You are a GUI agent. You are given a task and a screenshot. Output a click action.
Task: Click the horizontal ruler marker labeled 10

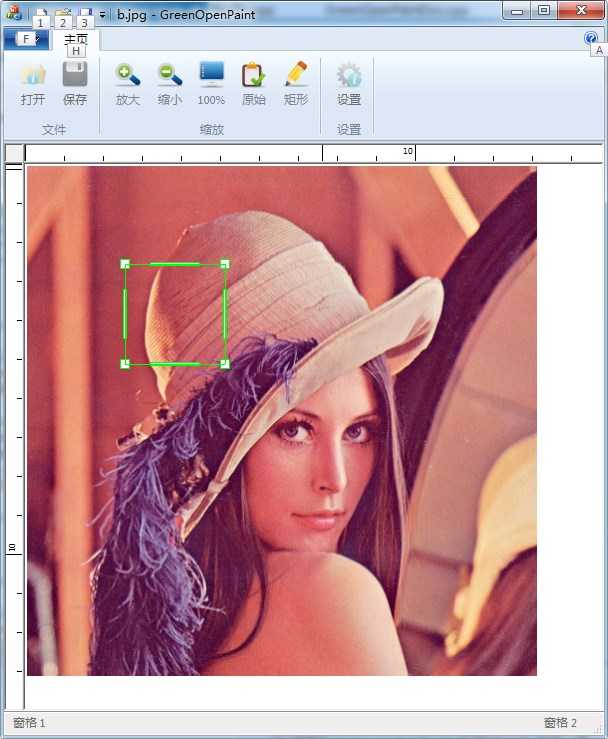coord(408,151)
